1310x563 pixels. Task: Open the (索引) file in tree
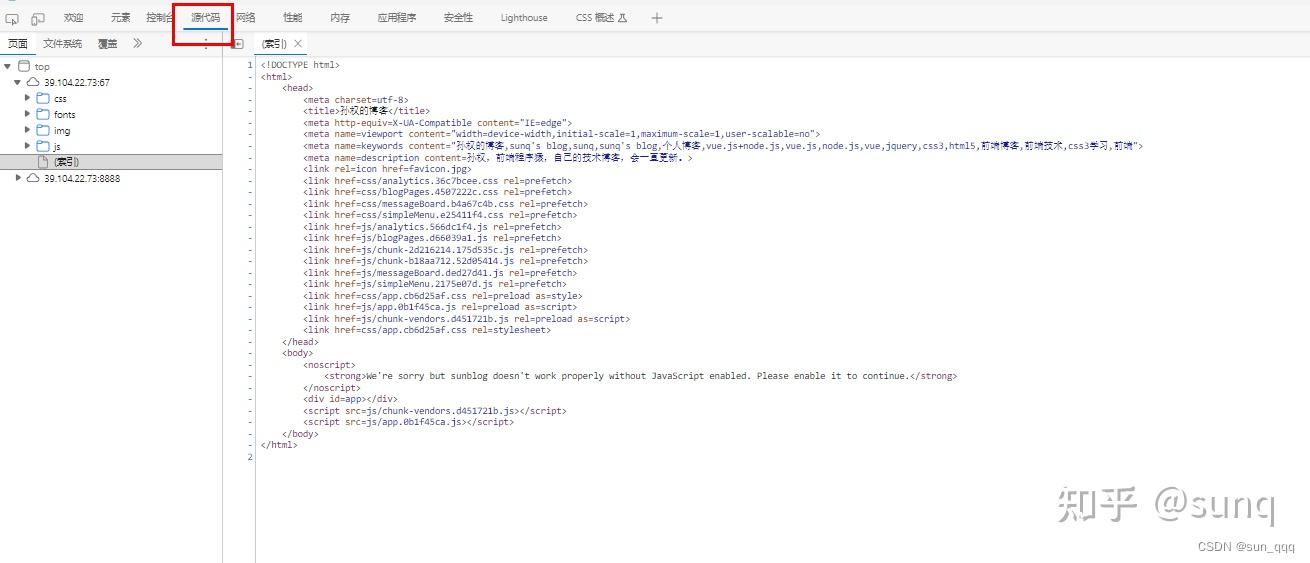click(x=66, y=162)
